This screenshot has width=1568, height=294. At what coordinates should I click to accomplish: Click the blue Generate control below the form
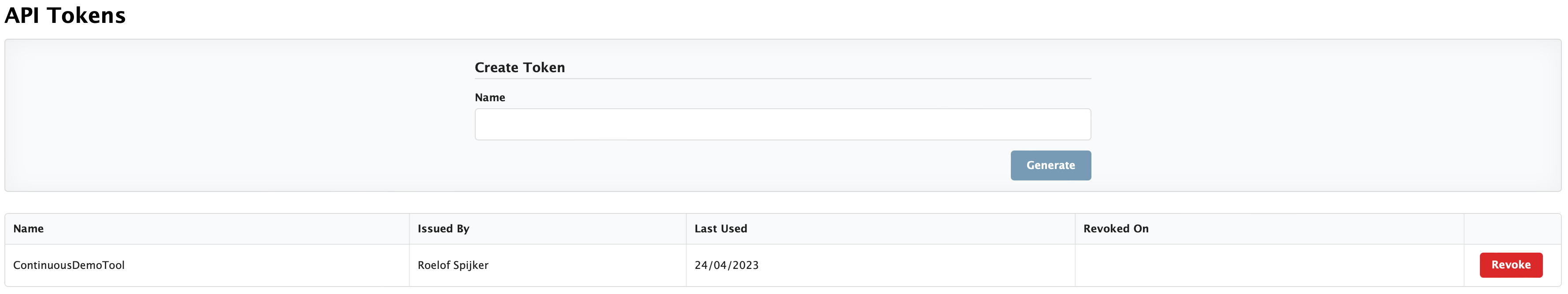1050,165
